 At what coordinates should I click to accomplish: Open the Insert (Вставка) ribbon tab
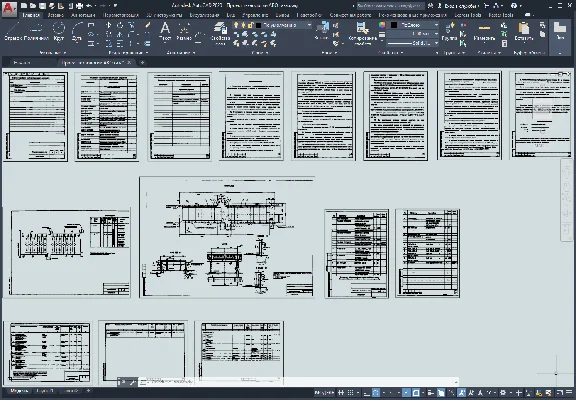click(55, 15)
